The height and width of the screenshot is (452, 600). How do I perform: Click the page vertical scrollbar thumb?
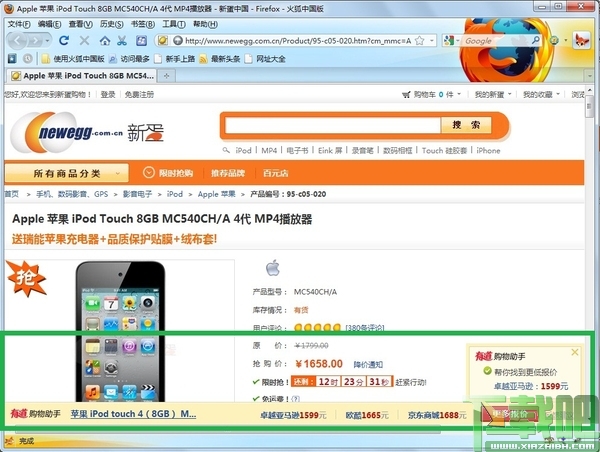589,108
